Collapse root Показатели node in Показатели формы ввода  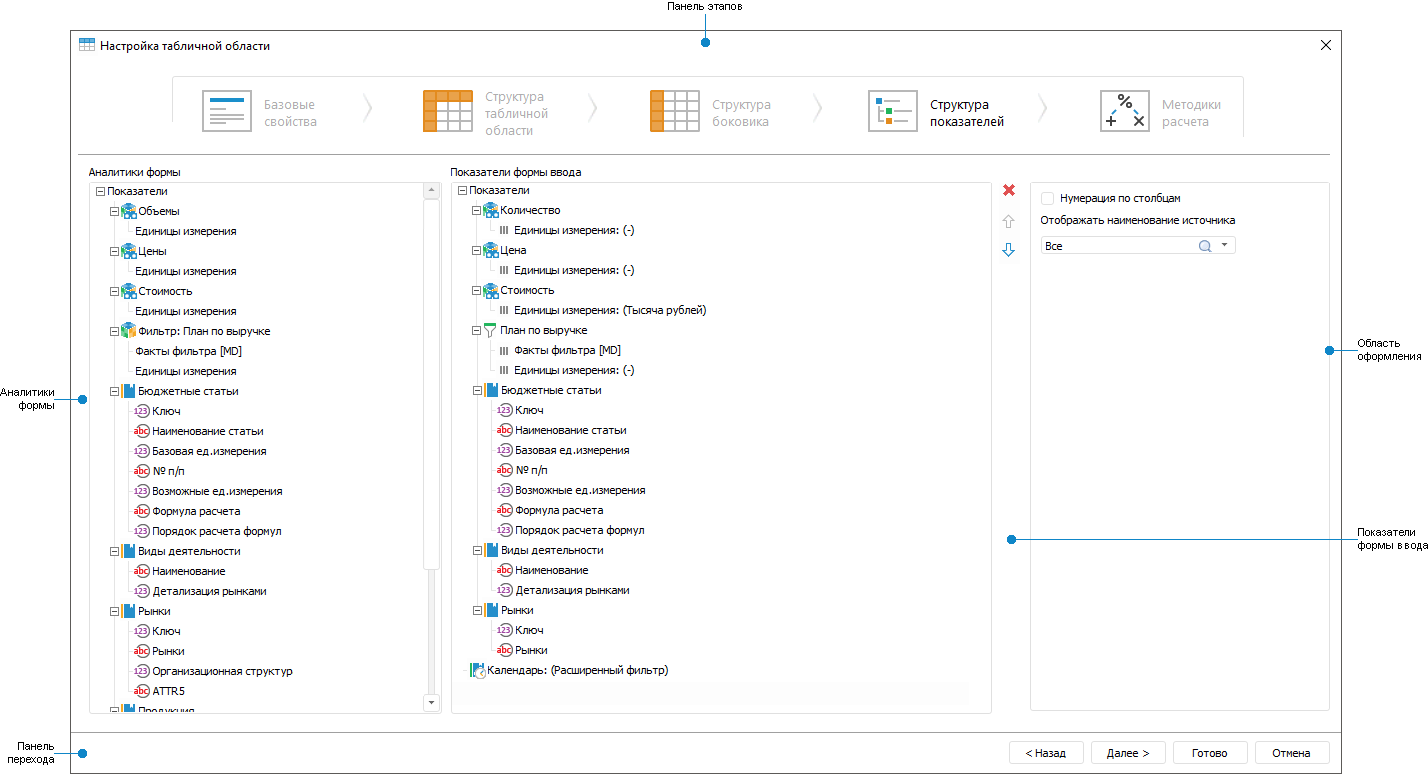462,190
